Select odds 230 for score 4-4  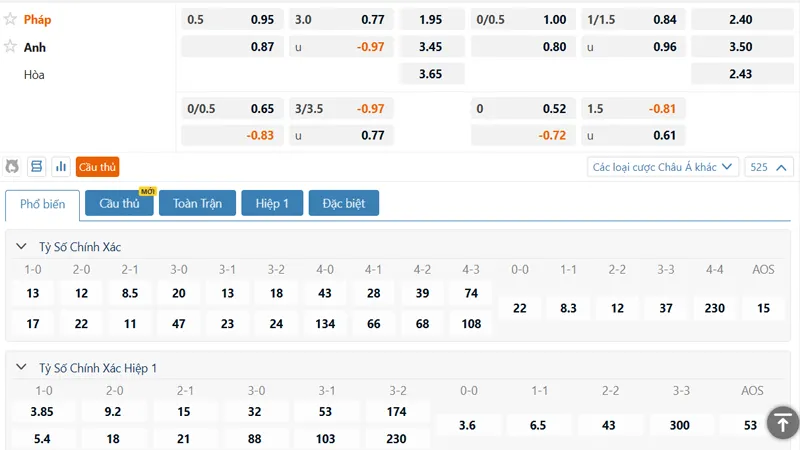coord(715,308)
